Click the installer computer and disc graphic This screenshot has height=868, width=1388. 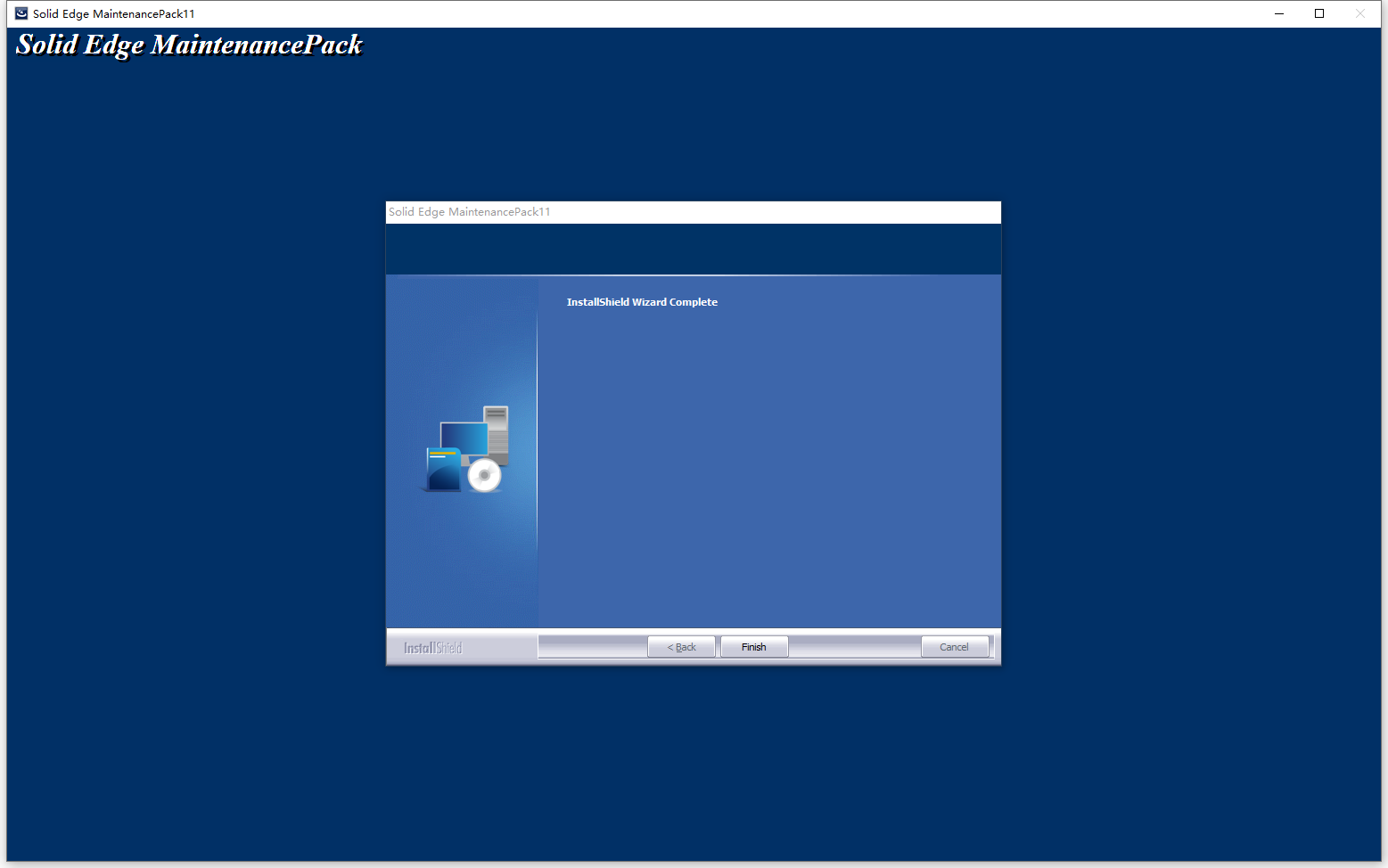click(x=467, y=449)
